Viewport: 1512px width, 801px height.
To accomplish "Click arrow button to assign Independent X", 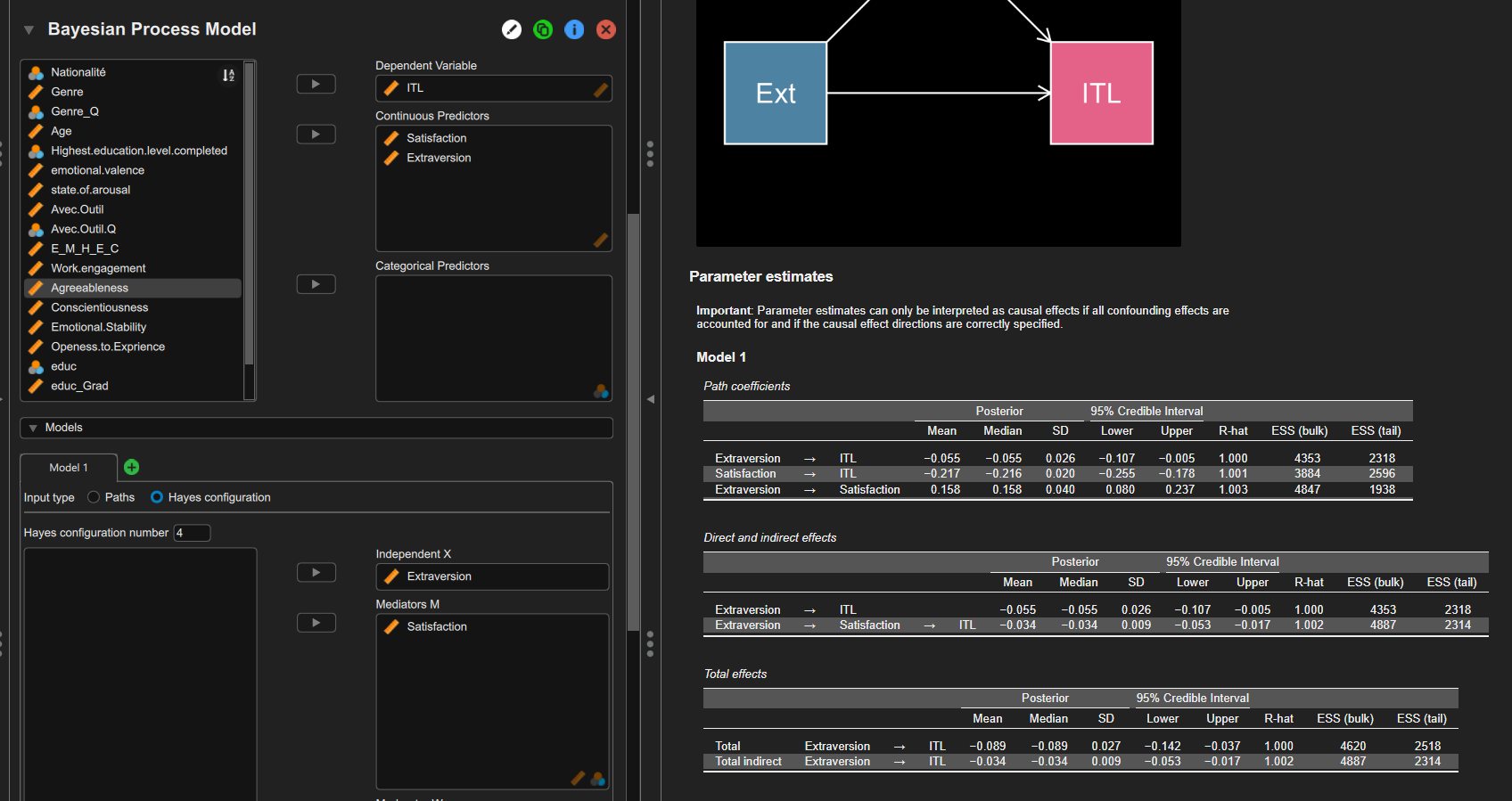I will [316, 573].
